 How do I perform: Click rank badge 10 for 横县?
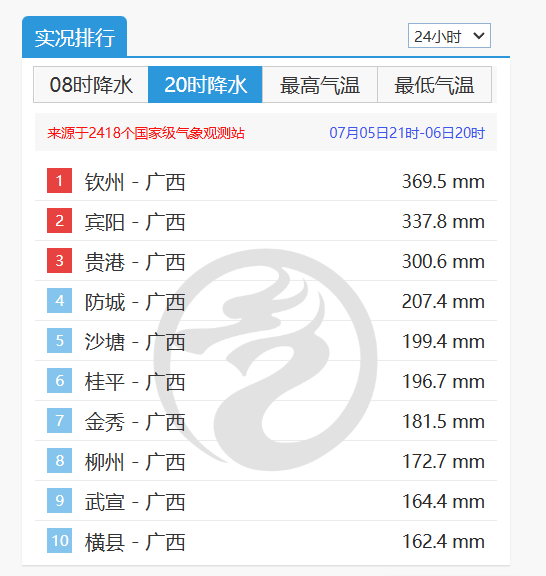(60, 540)
